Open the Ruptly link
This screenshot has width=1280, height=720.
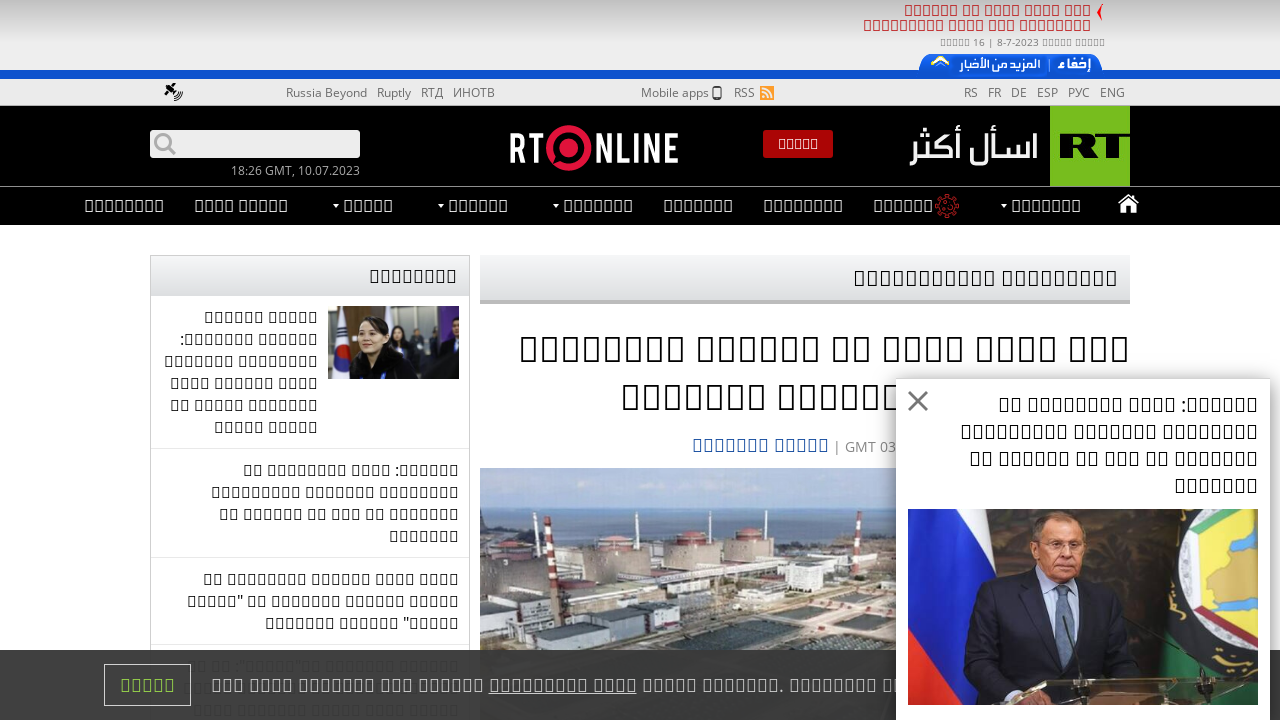[394, 93]
